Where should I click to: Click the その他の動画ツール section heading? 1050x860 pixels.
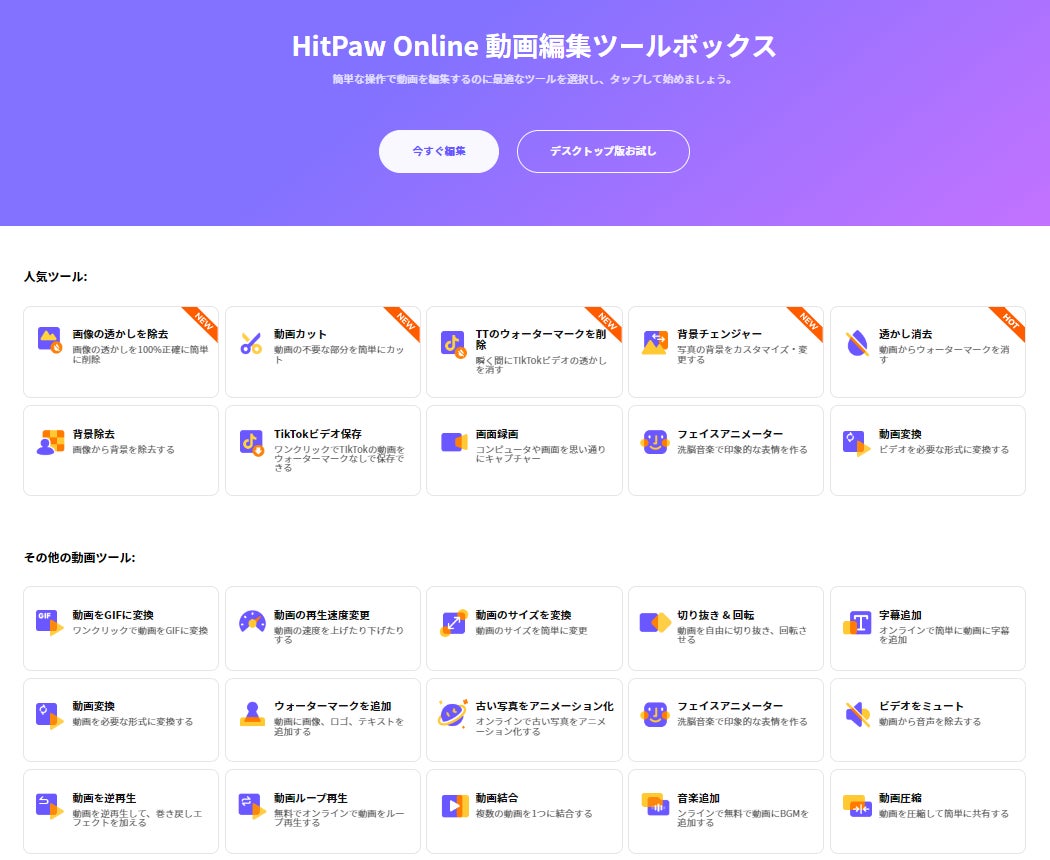[80, 557]
